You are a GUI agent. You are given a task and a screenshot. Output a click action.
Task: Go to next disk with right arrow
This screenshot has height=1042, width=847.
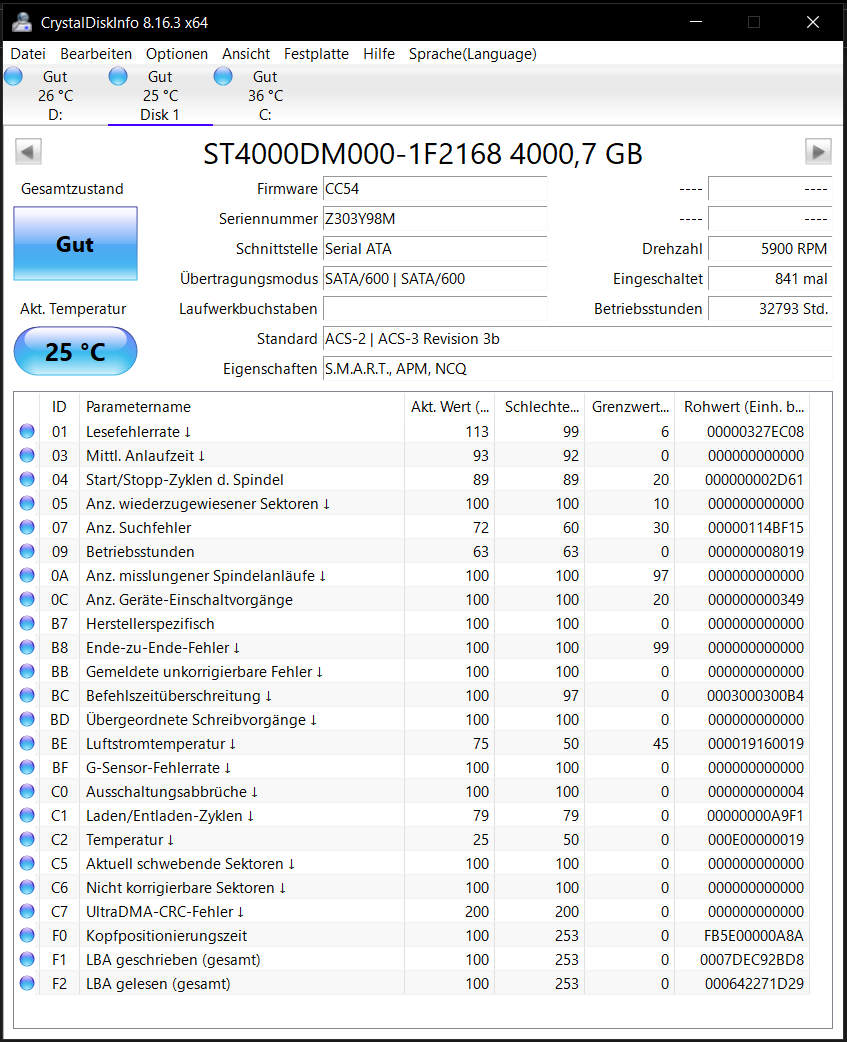pos(818,152)
